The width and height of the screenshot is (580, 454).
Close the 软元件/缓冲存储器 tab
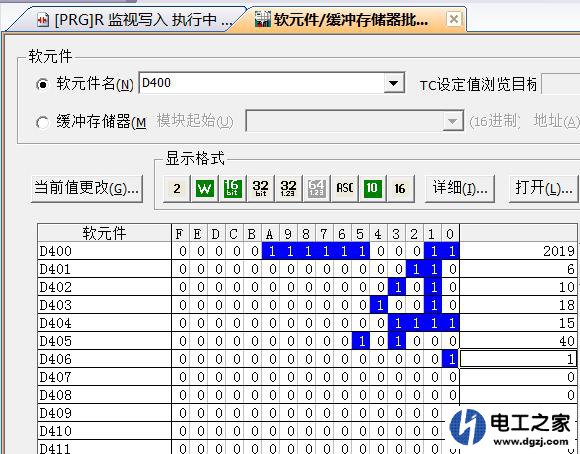coord(454,19)
